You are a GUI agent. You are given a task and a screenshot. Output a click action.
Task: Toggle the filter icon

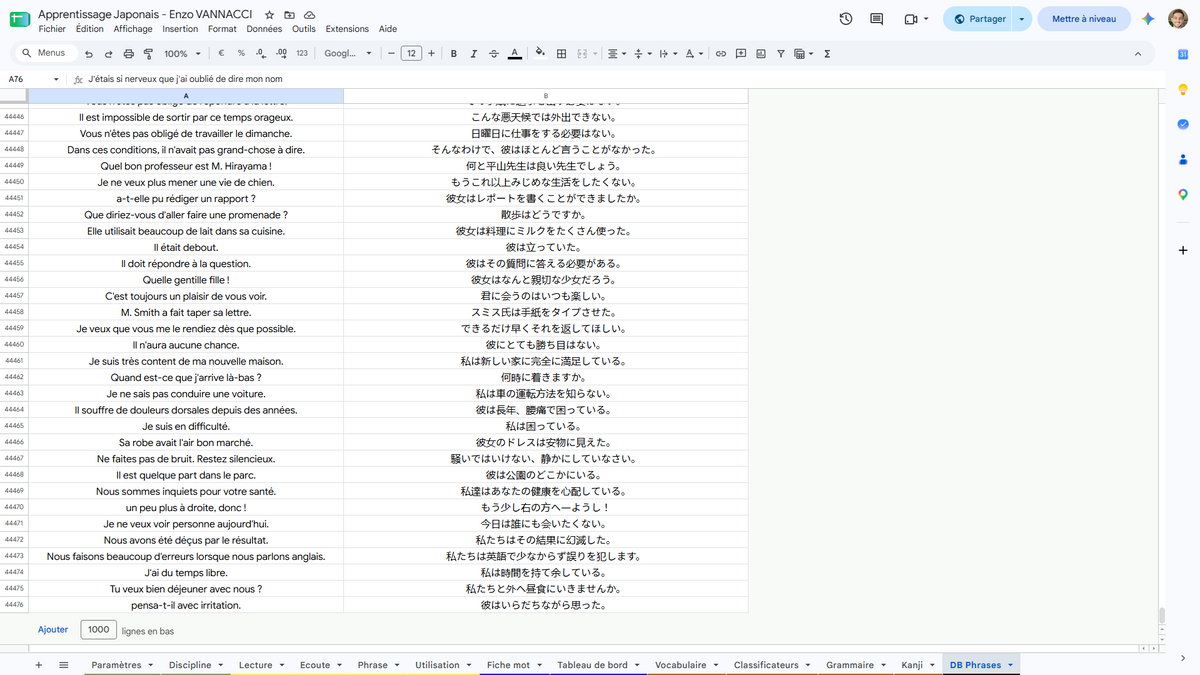tap(781, 54)
